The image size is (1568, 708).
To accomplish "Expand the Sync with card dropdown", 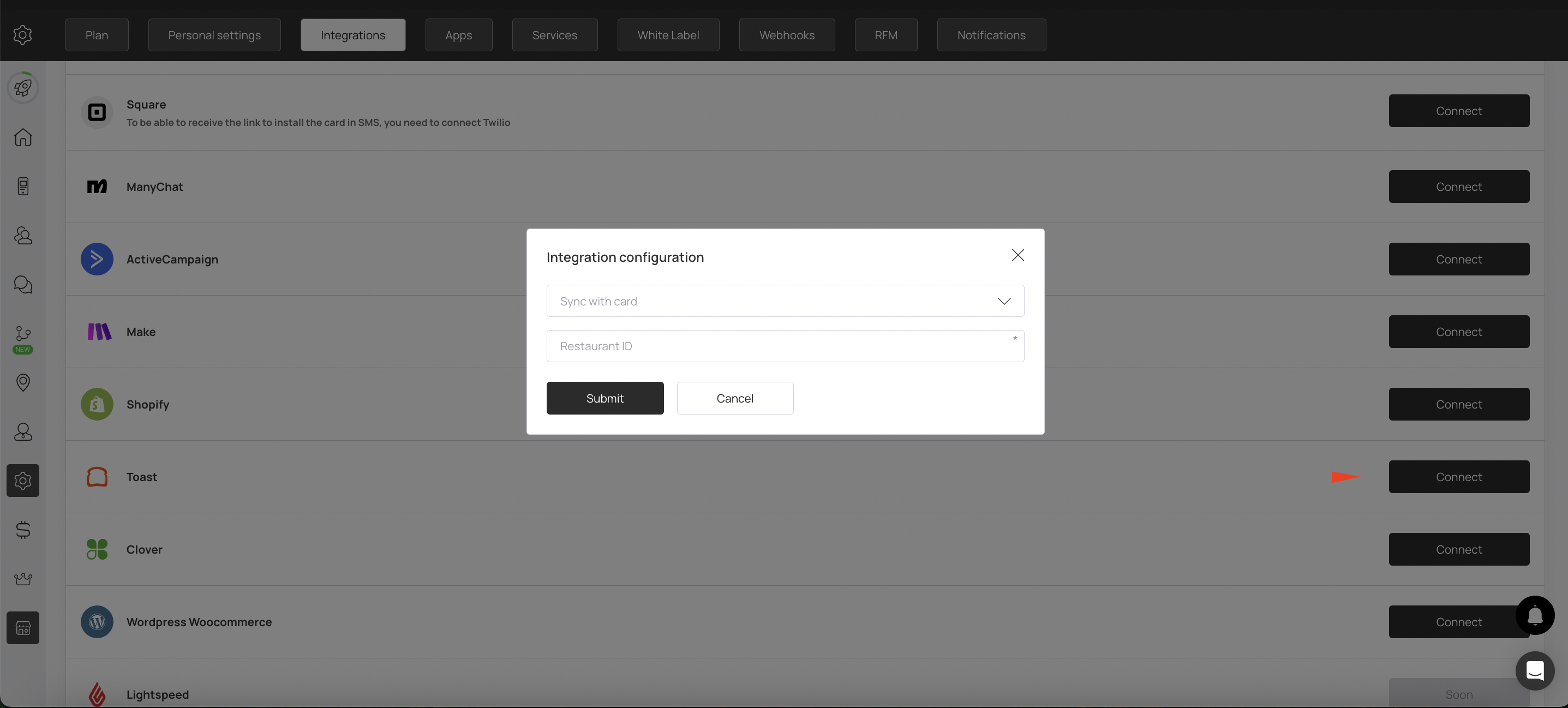I will [x=785, y=301].
